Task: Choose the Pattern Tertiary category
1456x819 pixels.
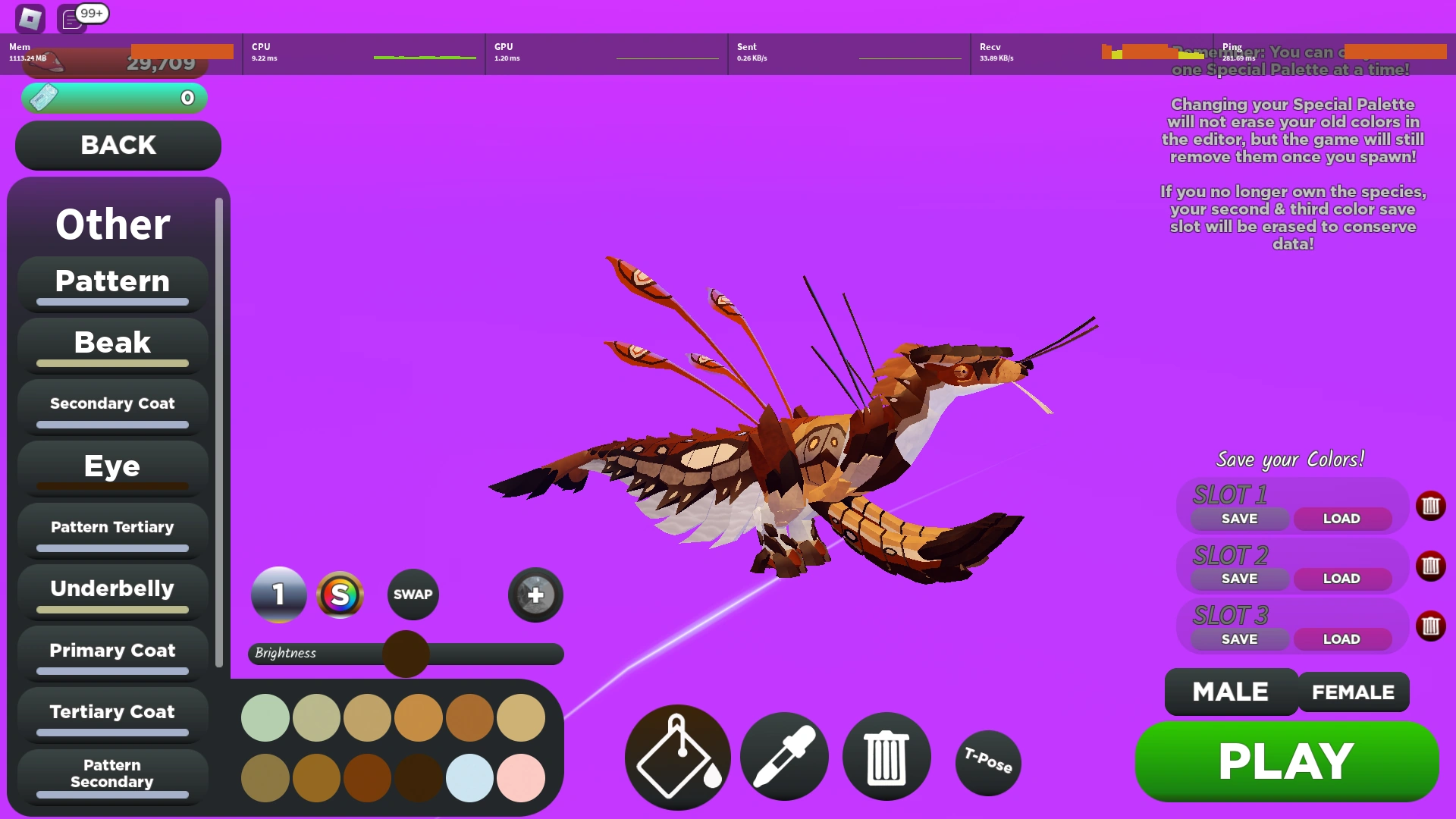Action: tap(112, 529)
